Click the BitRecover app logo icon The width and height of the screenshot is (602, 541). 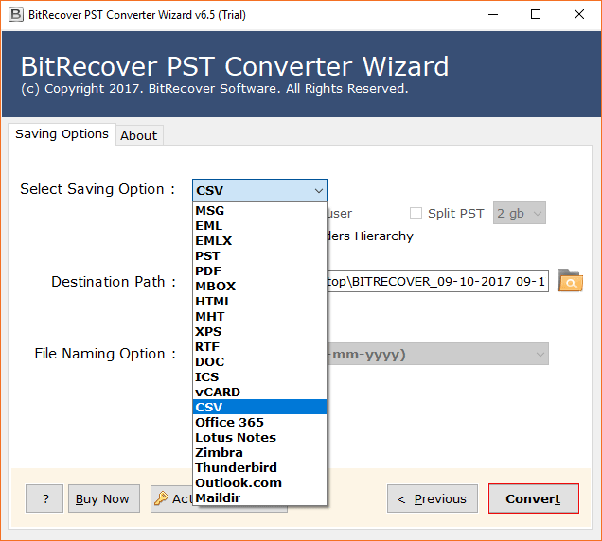click(x=16, y=15)
